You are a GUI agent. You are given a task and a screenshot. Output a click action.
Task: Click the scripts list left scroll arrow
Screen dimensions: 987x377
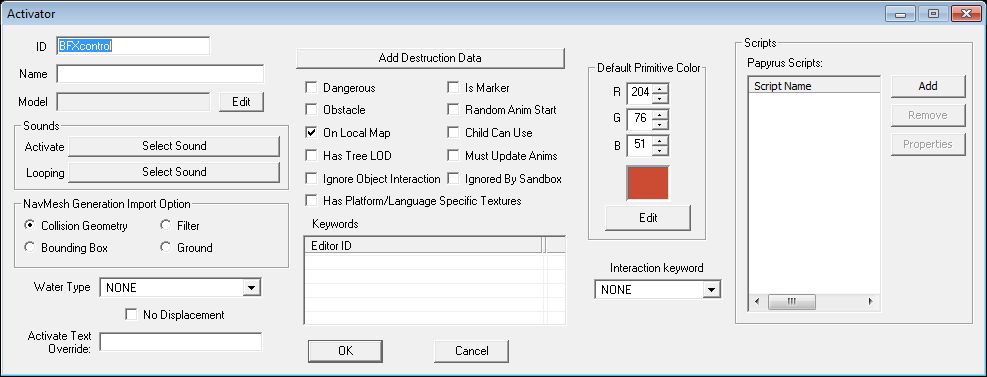click(757, 301)
